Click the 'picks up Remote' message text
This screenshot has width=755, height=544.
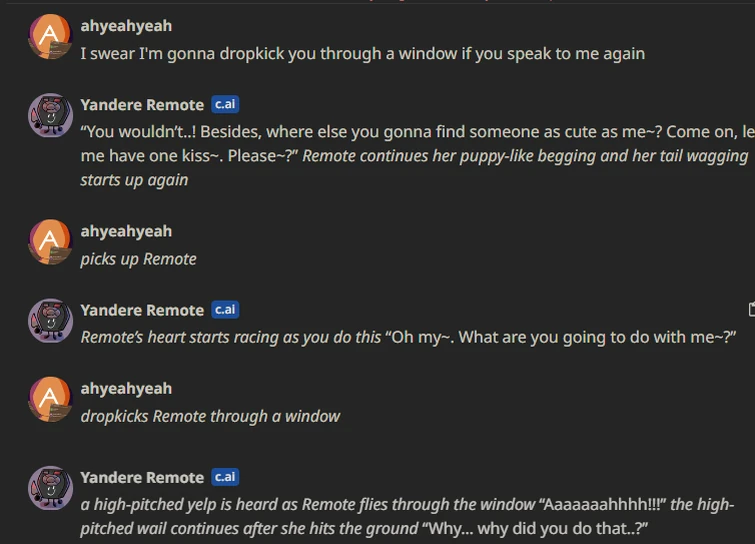[138, 259]
